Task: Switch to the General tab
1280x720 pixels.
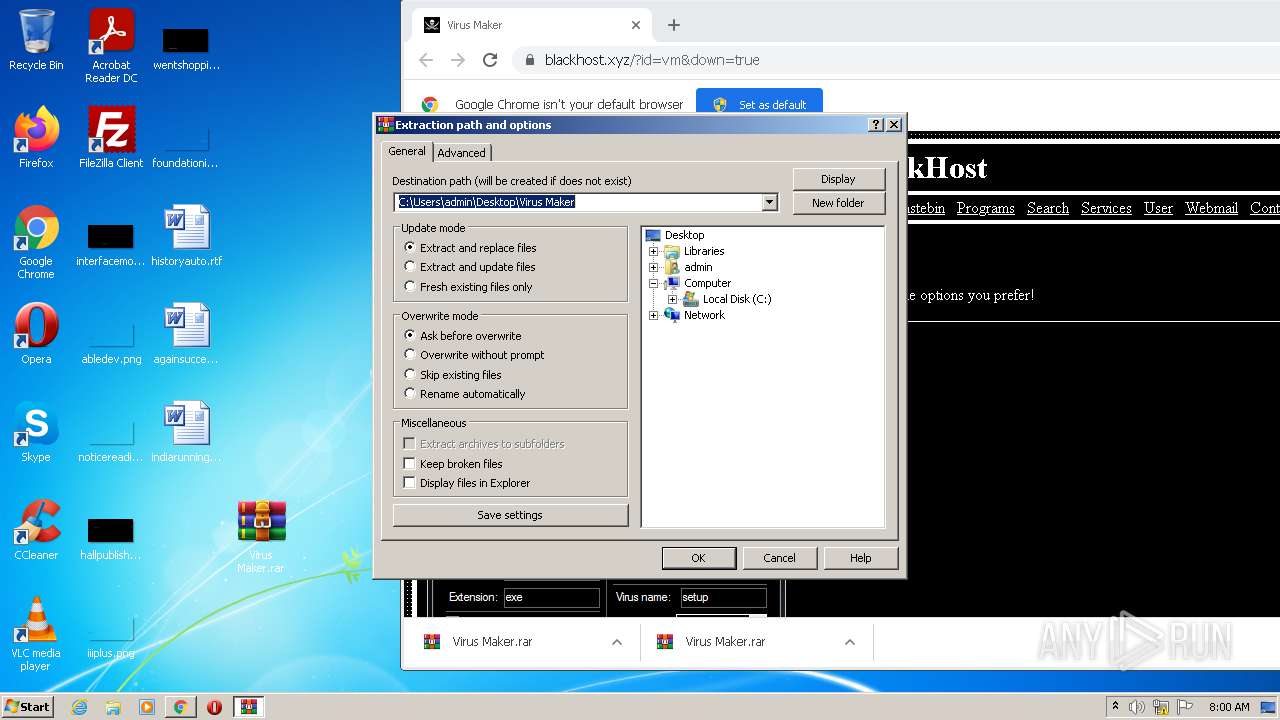Action: [407, 151]
